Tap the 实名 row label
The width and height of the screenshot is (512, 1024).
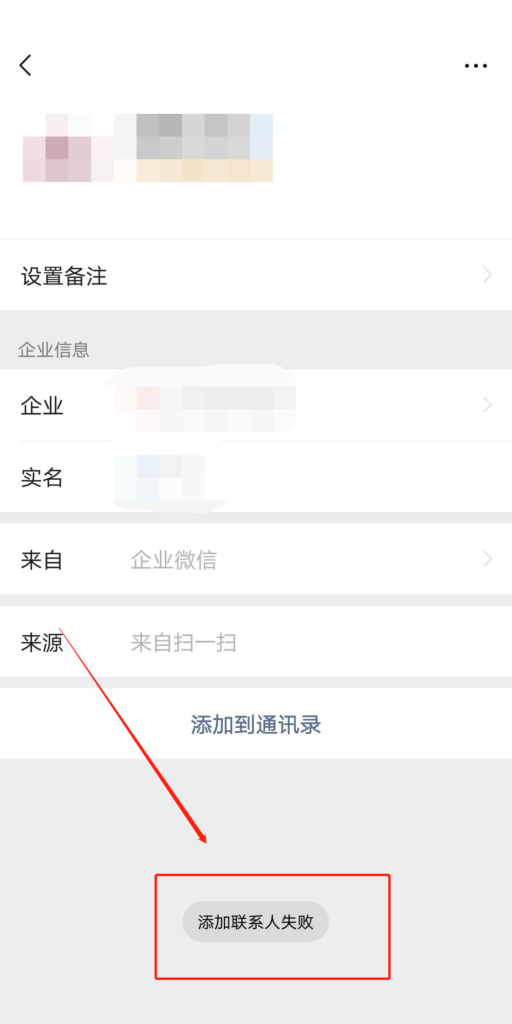pyautogui.click(x=42, y=478)
